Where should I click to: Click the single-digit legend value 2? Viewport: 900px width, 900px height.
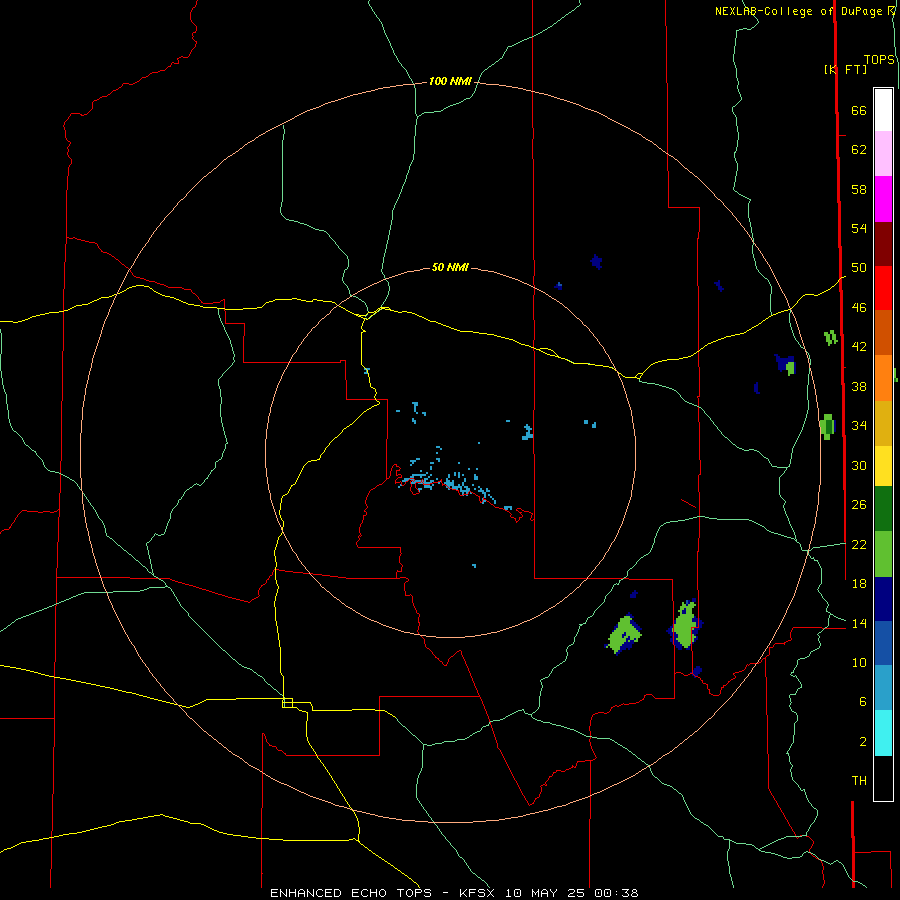[863, 742]
